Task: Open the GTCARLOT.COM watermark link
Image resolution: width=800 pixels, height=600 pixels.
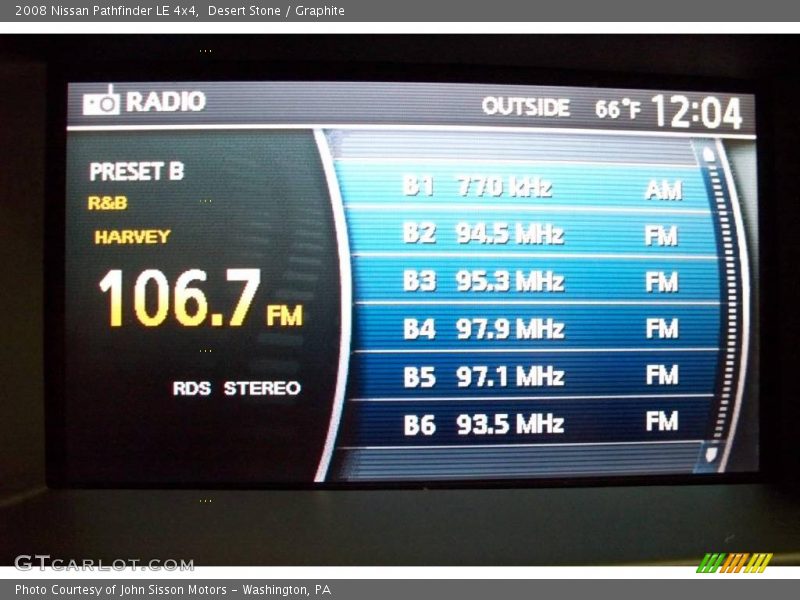Action: tap(104, 564)
